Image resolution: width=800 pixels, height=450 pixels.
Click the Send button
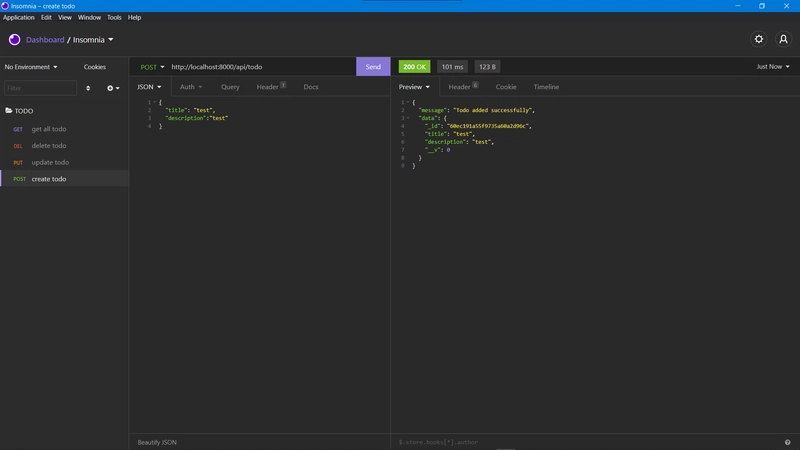(373, 67)
